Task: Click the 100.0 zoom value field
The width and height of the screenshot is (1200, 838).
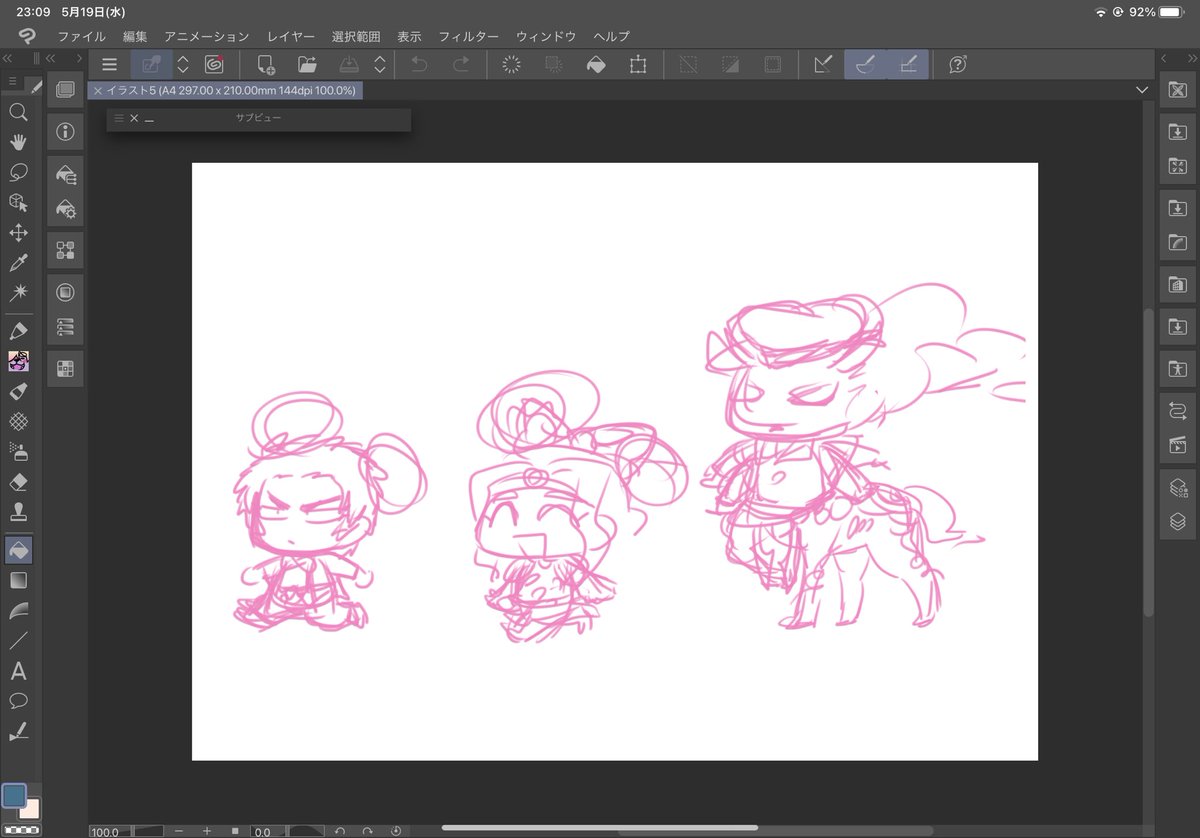Action: (x=110, y=831)
